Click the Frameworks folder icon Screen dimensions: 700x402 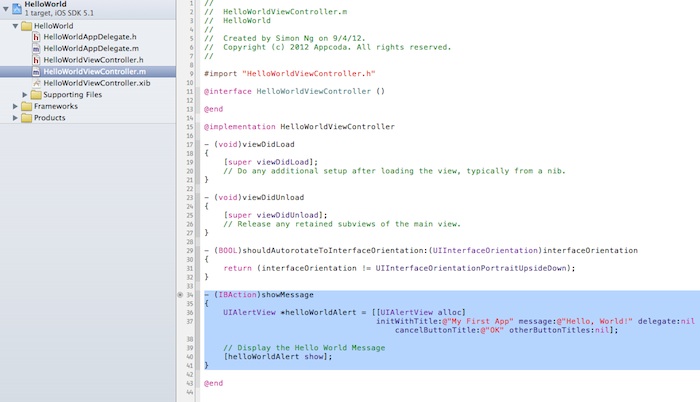pos(26,106)
